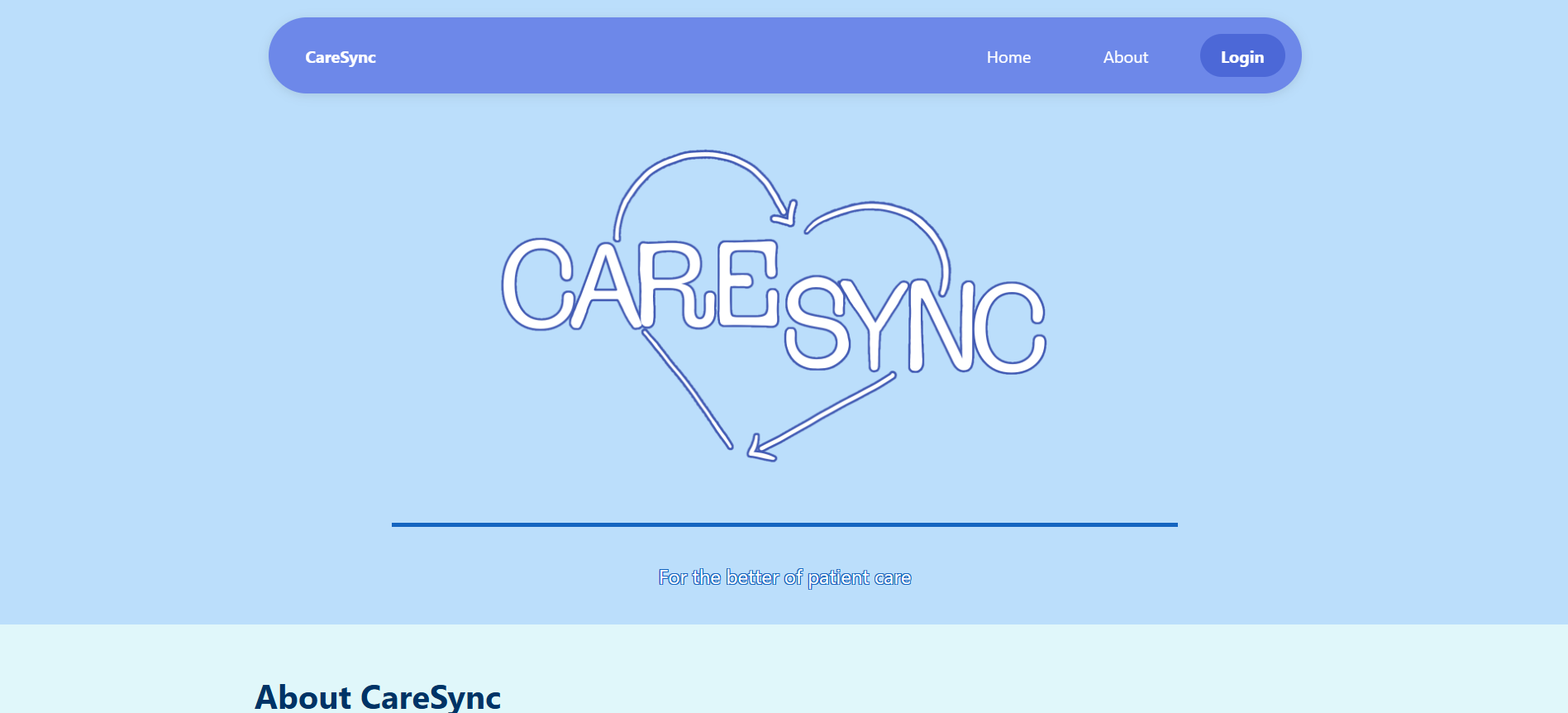1568x713 pixels.
Task: Select the tagline "For the better of patient care"
Action: click(784, 577)
